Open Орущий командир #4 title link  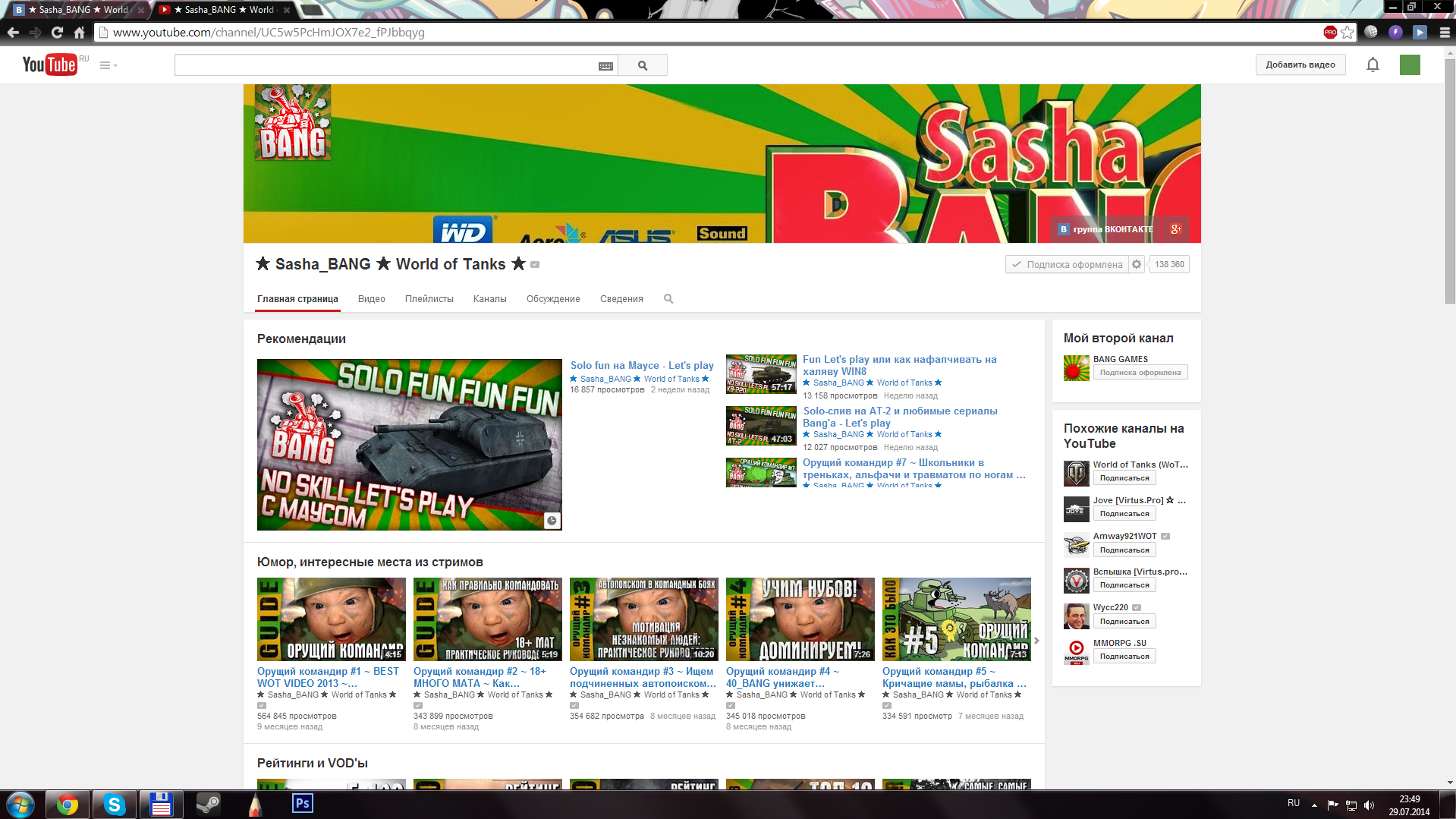click(x=782, y=677)
